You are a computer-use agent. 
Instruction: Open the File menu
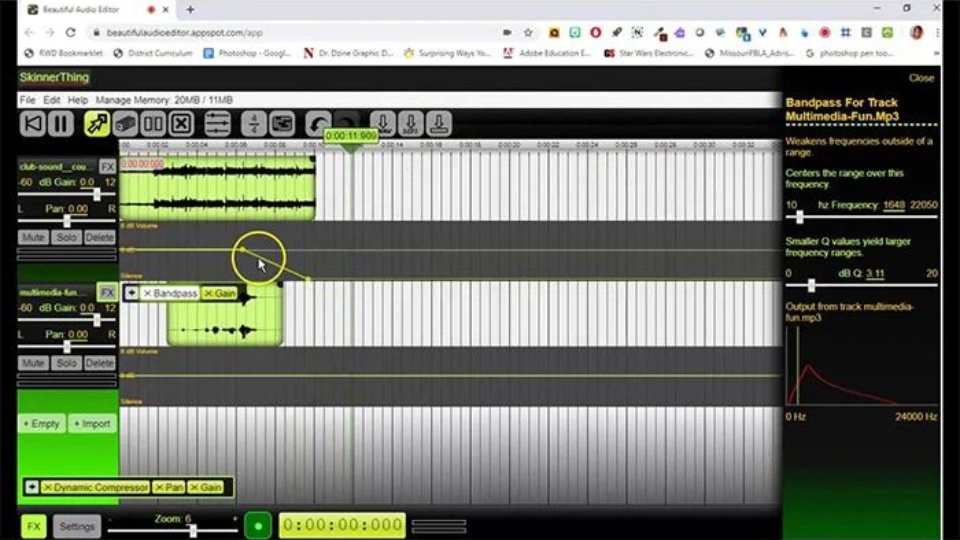(x=28, y=100)
